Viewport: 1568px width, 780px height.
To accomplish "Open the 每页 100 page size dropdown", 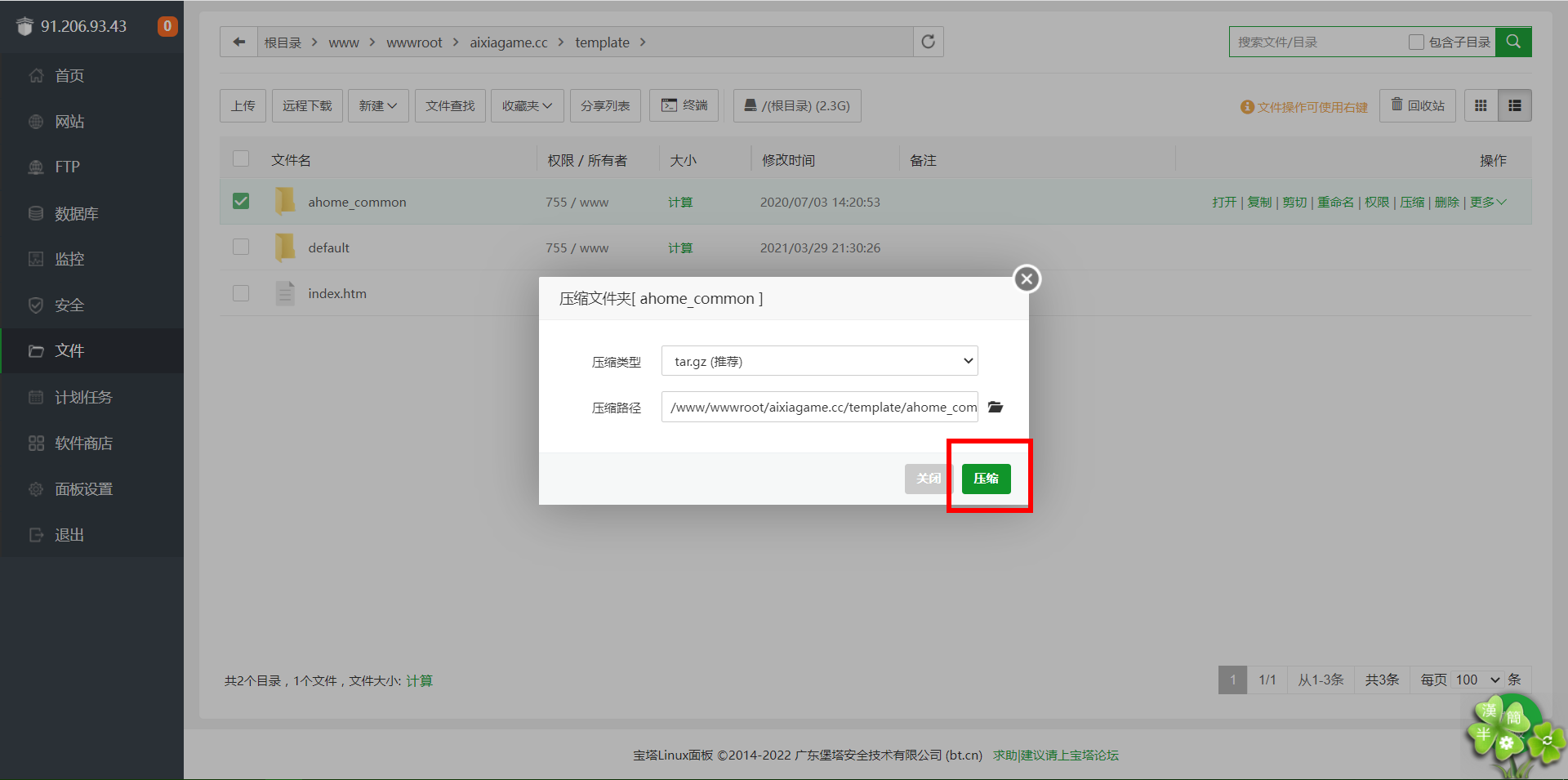I will (1478, 680).
